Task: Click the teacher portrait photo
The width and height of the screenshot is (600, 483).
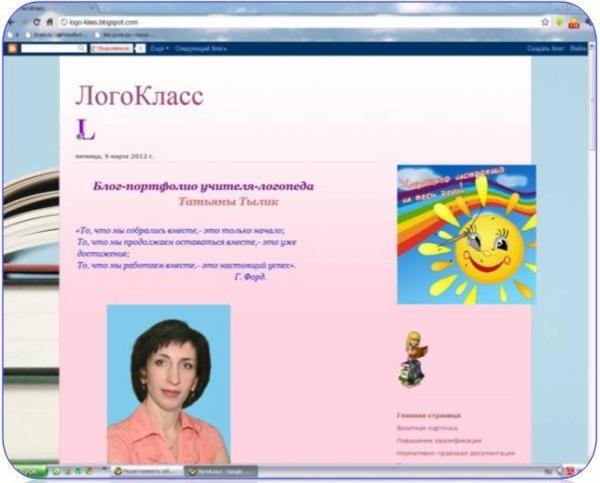Action: 169,384
